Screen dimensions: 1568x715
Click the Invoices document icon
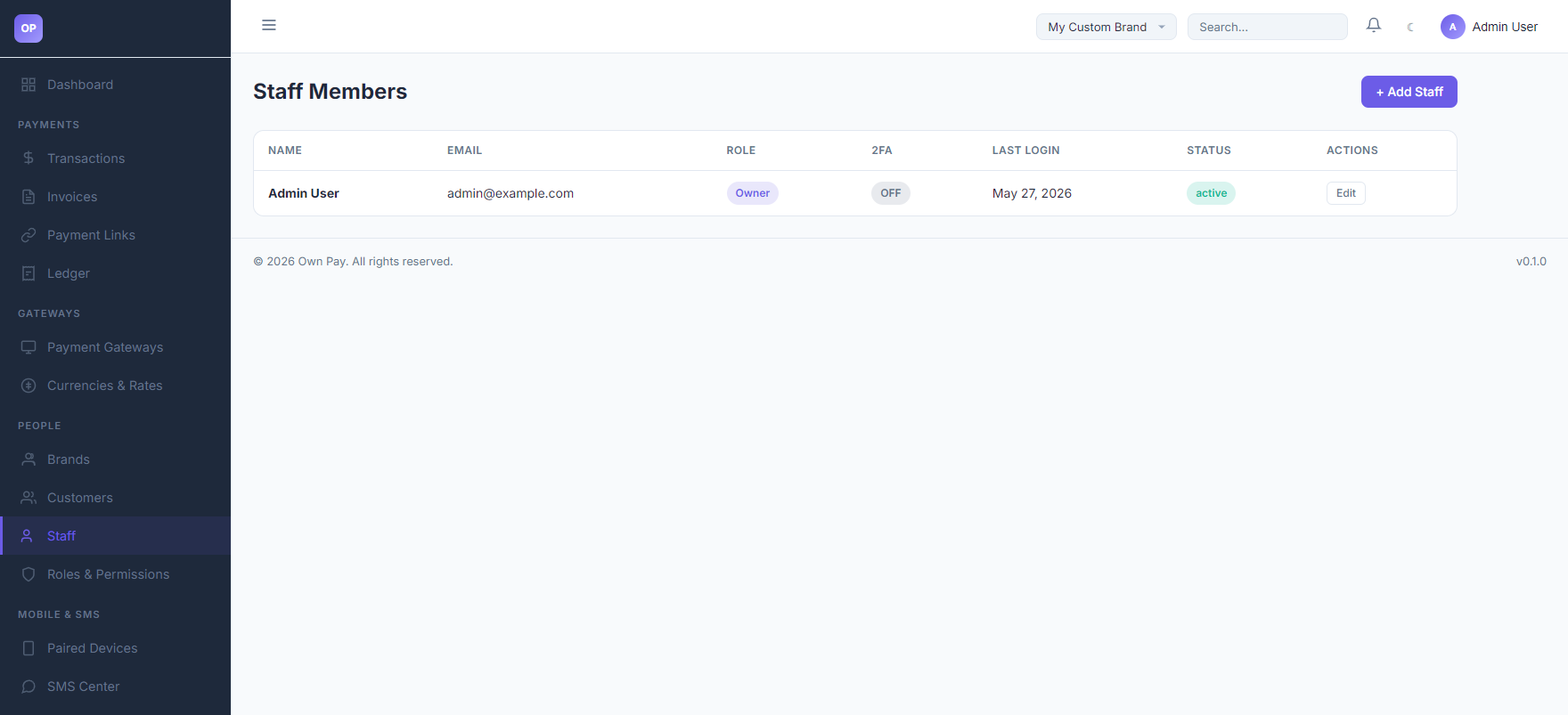(29, 197)
